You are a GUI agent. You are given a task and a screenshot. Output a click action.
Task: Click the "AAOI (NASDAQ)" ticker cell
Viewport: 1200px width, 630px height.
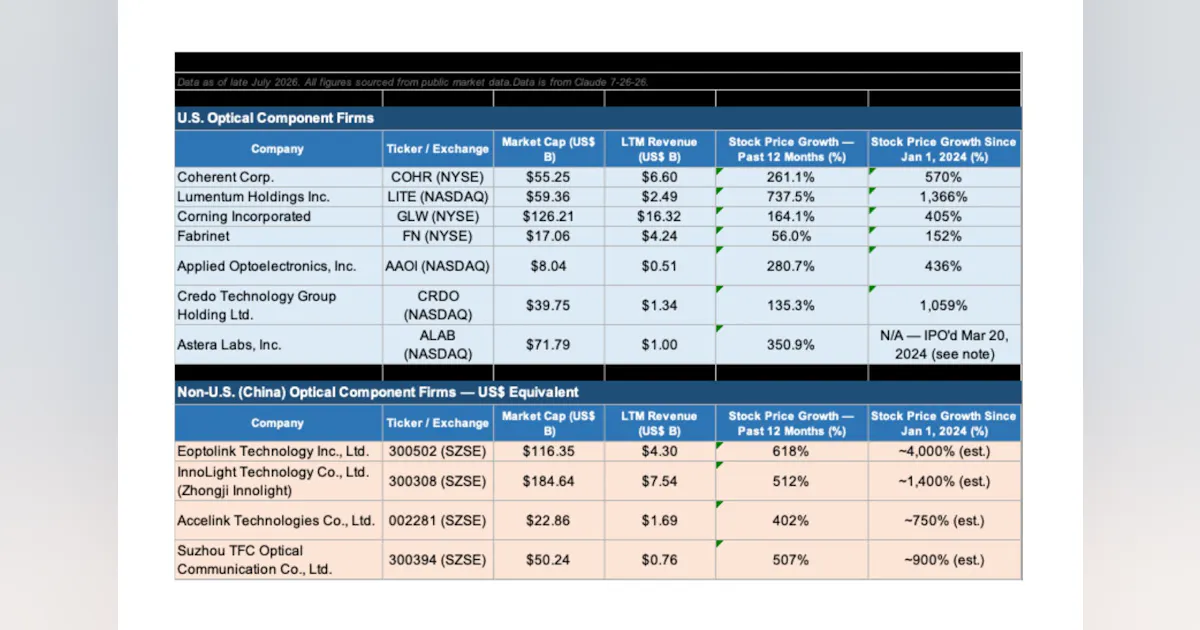tap(438, 266)
